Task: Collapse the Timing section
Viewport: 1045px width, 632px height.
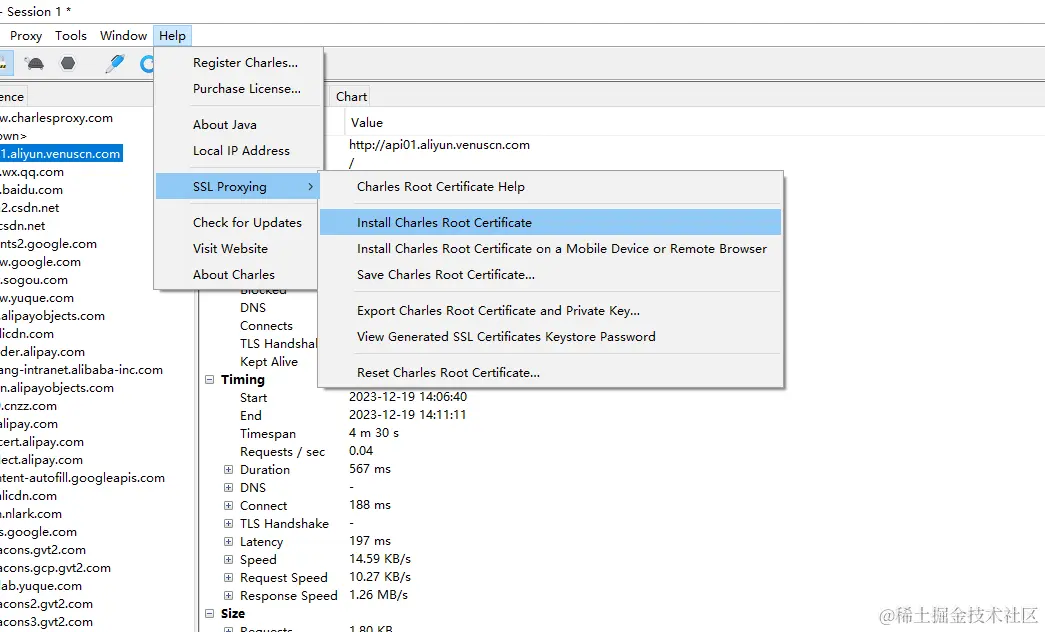Action: click(209, 379)
